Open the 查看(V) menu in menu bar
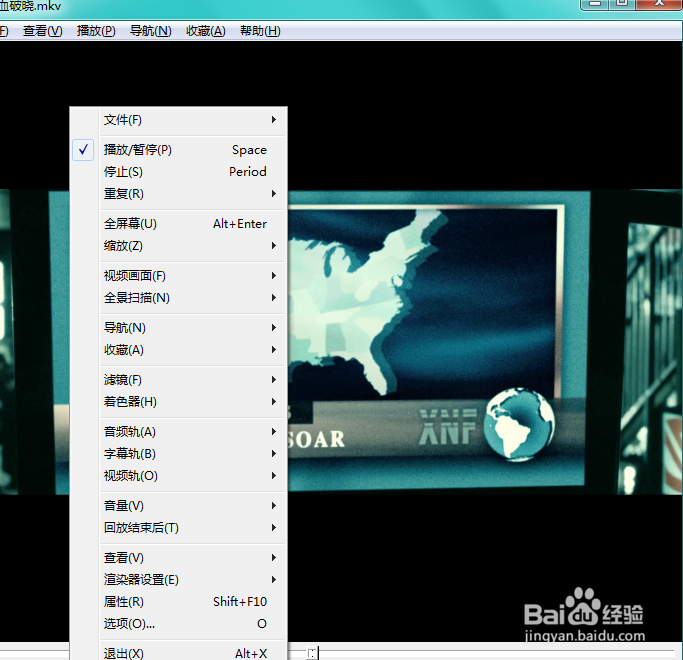This screenshot has height=660, width=683. tap(42, 31)
